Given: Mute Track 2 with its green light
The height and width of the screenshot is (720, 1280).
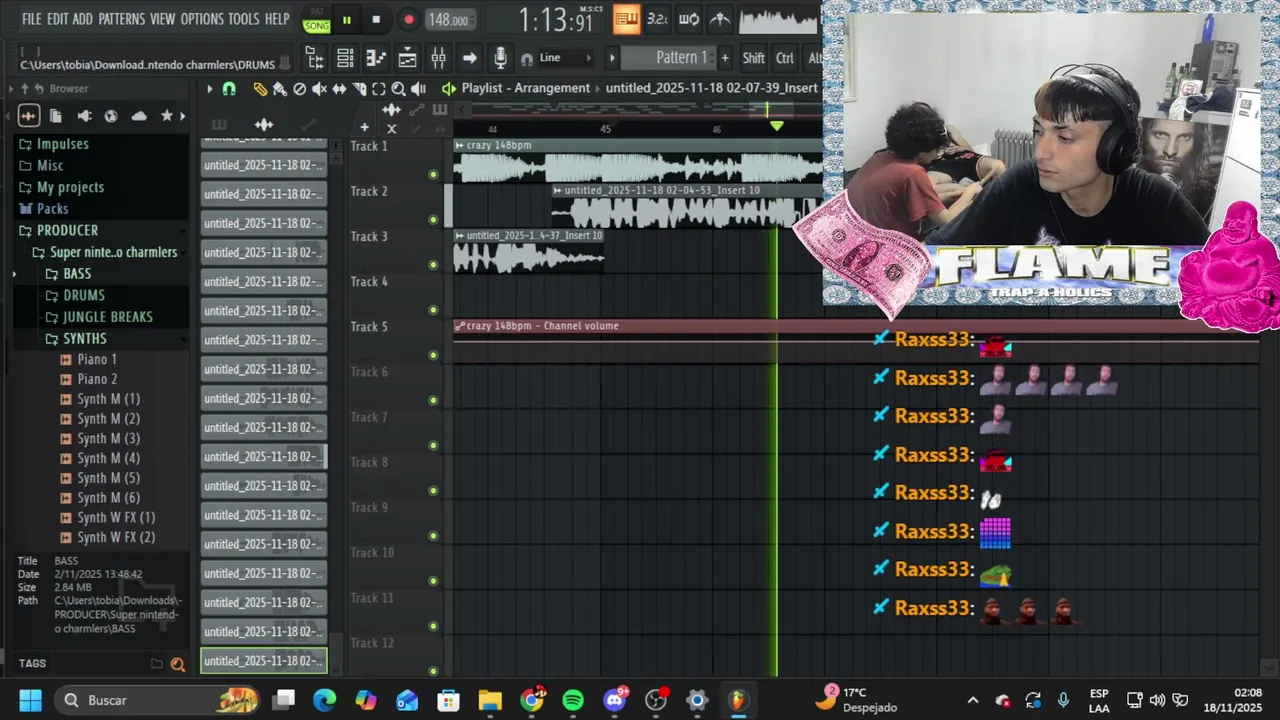Looking at the screenshot, I should pyautogui.click(x=433, y=219).
